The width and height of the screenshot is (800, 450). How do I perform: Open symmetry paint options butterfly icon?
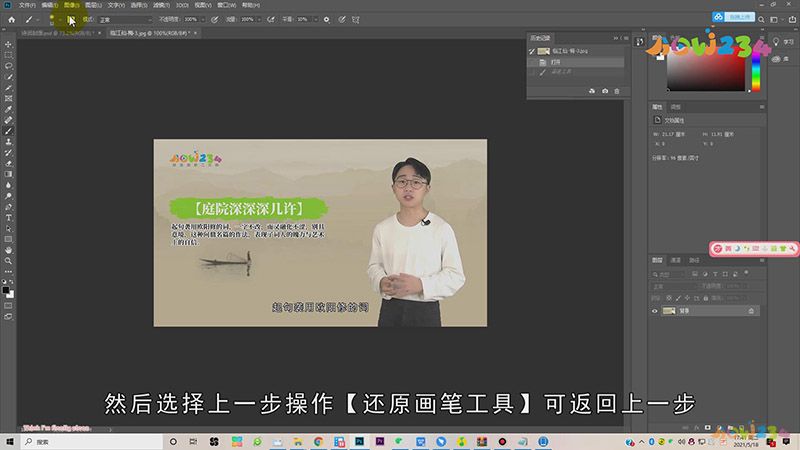tap(356, 19)
